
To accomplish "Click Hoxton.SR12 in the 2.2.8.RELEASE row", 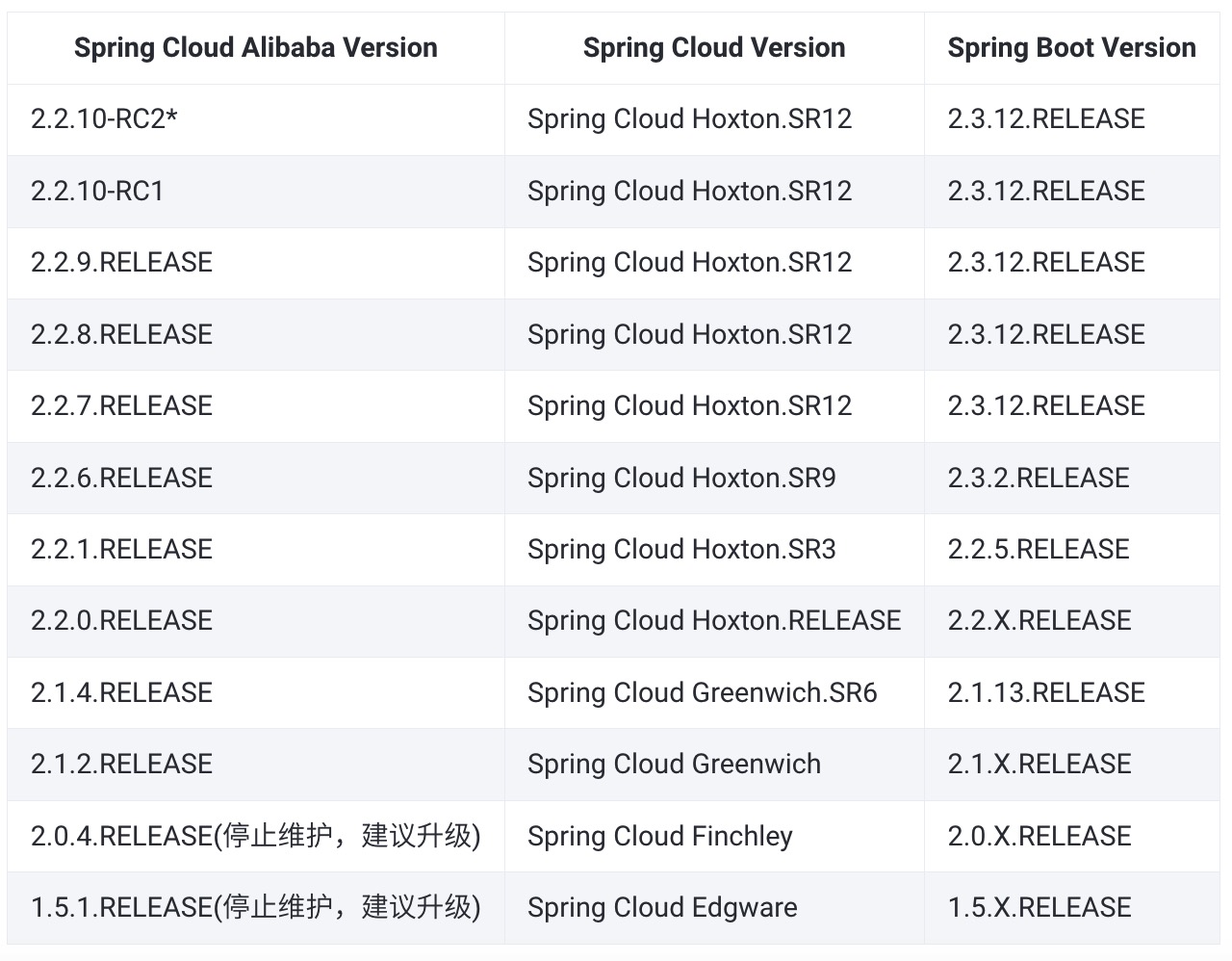I will coord(772,334).
